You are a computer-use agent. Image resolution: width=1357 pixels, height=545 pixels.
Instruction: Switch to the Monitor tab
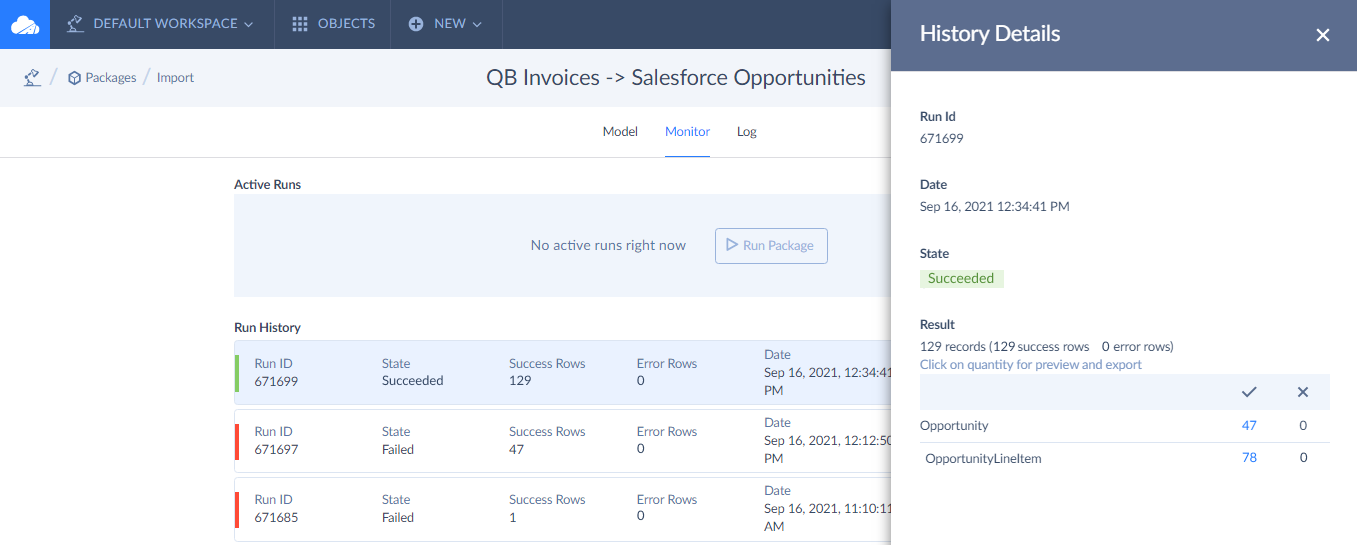[687, 132]
